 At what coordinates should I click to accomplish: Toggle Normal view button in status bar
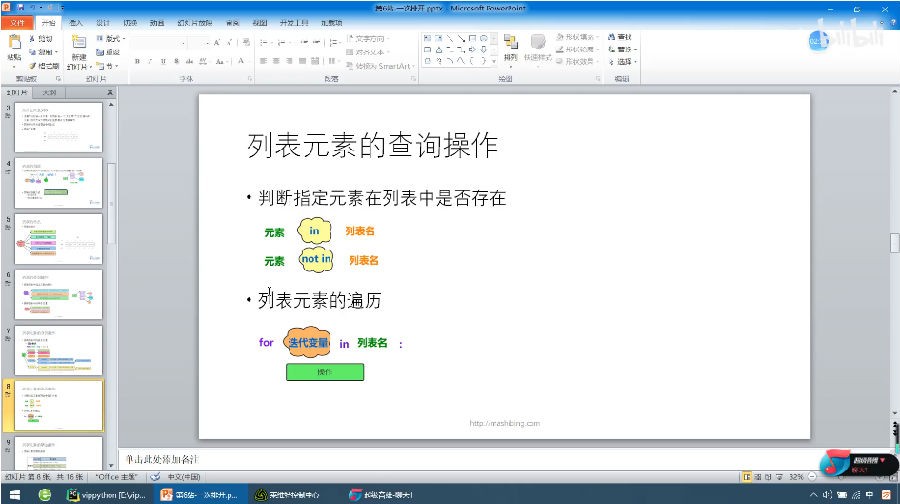[x=747, y=476]
